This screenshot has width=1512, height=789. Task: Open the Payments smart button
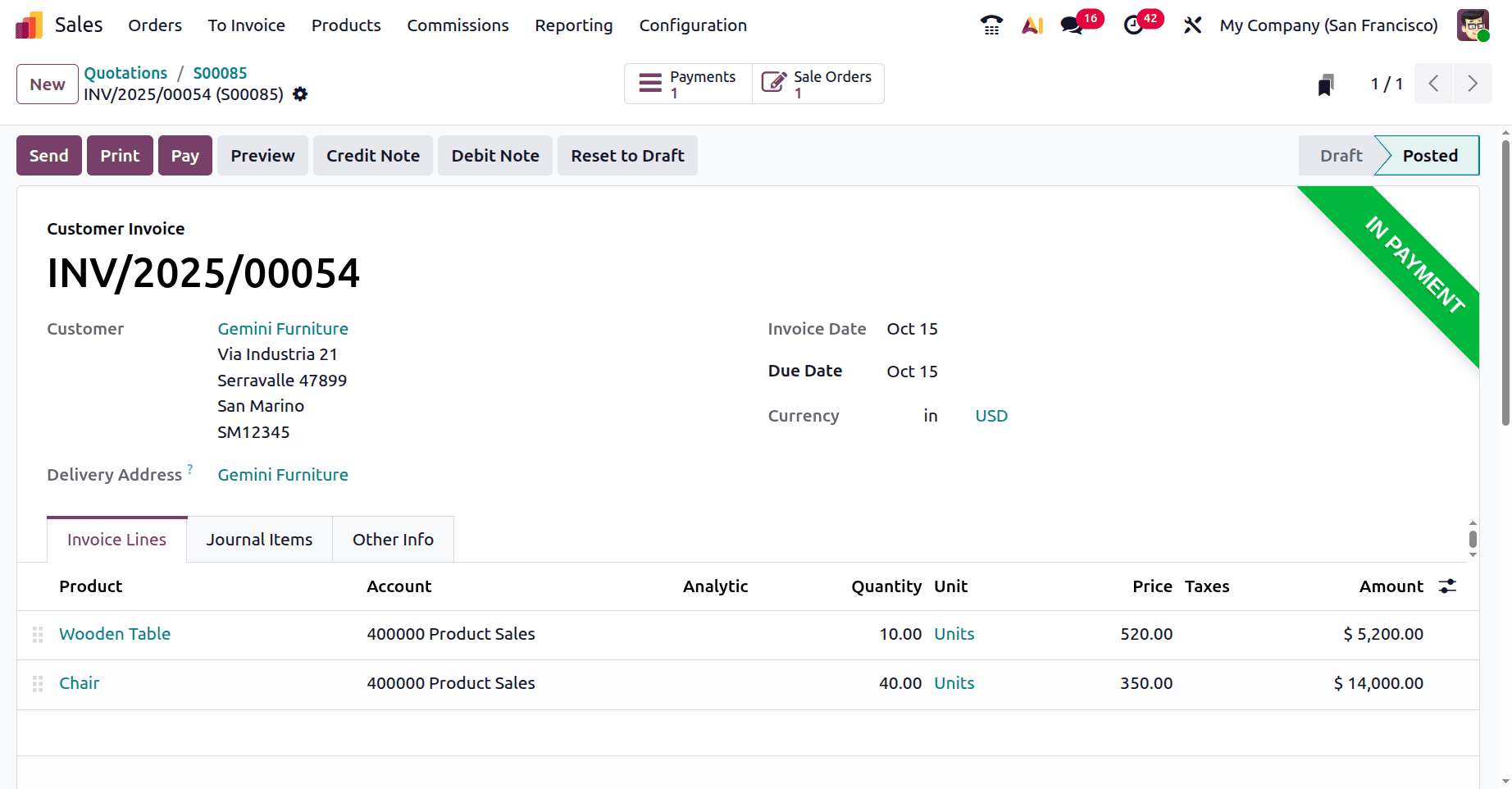point(687,83)
